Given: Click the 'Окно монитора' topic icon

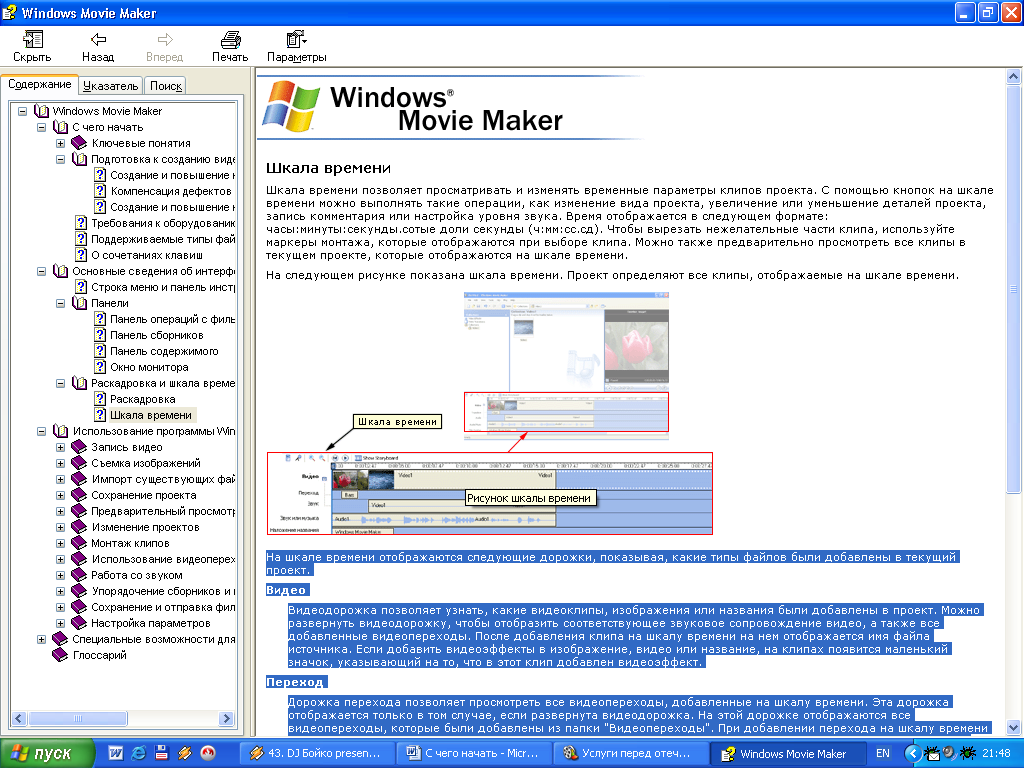Looking at the screenshot, I should point(100,367).
